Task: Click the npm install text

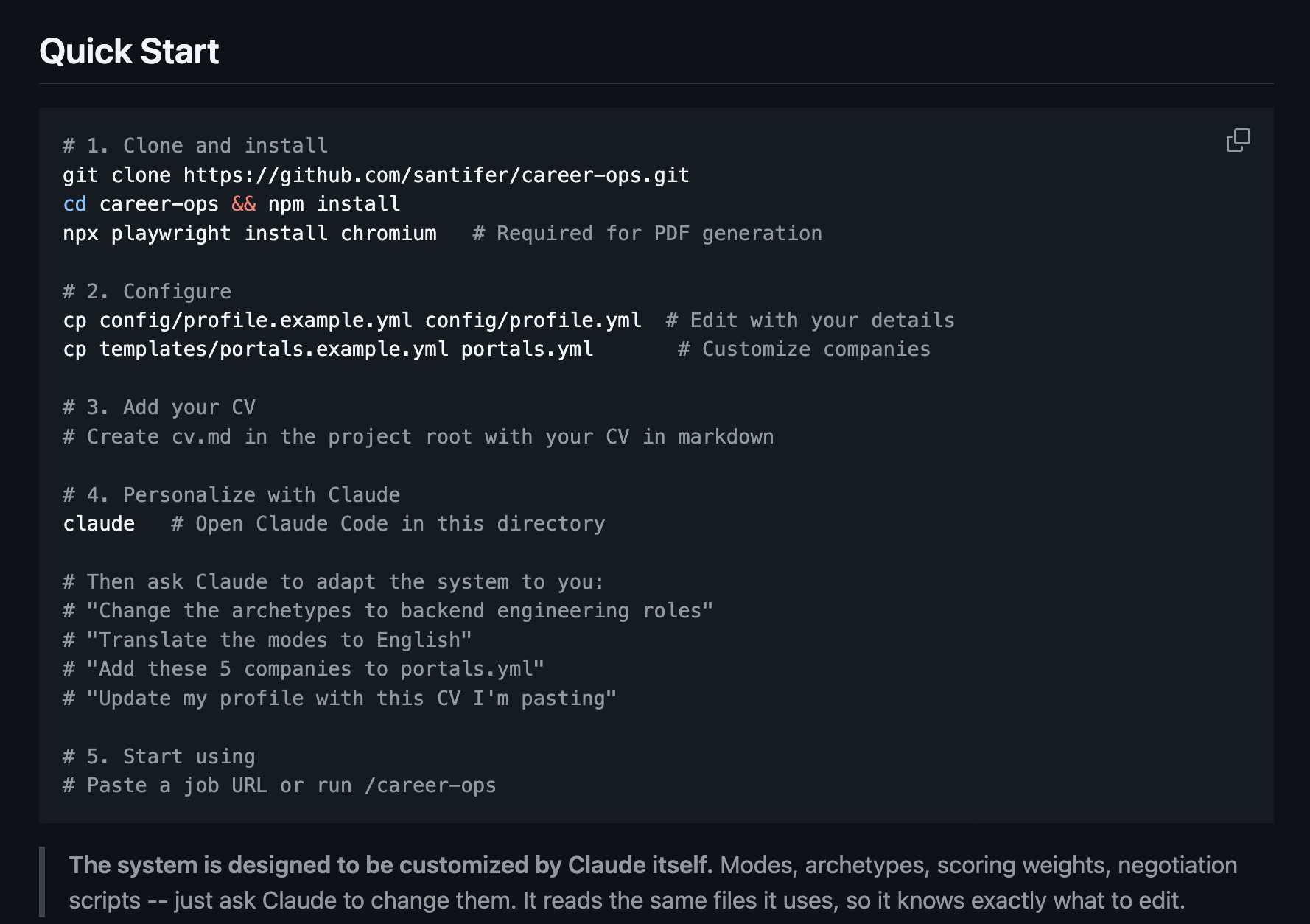Action: [334, 204]
